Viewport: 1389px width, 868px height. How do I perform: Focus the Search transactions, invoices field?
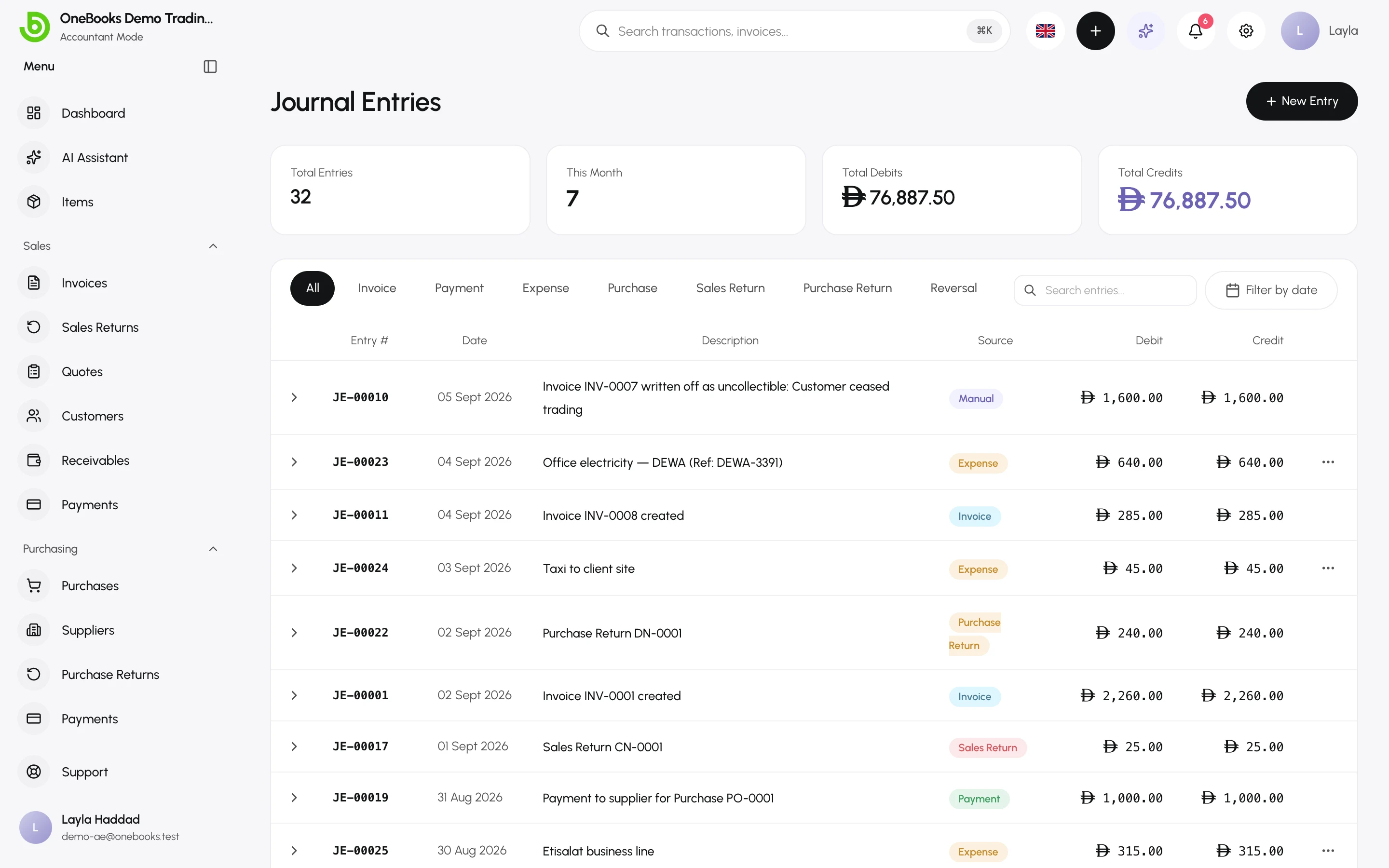[x=794, y=31]
